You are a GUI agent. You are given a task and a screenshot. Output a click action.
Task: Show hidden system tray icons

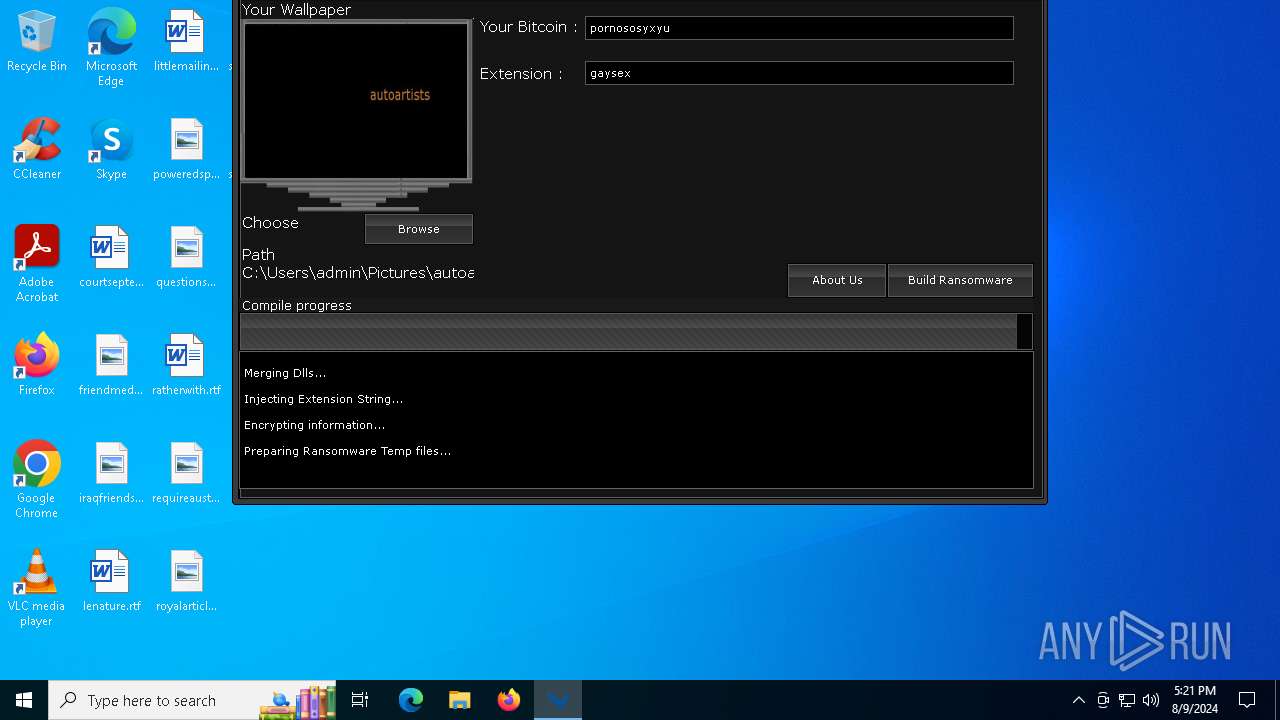(1078, 700)
